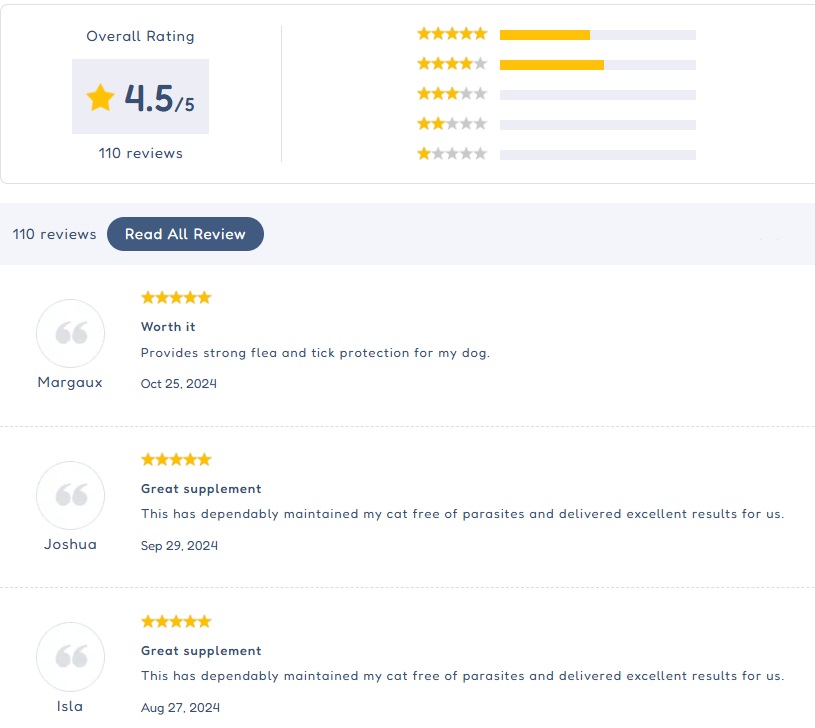The image size is (815, 728).
Task: Click the three-star row icons in breakdown
Action: click(452, 94)
